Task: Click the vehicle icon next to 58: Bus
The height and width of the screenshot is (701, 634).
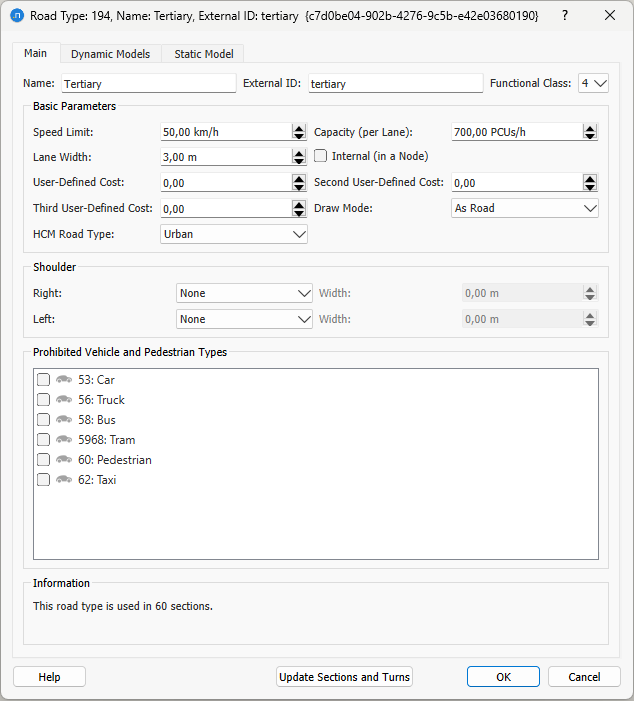Action: point(64,419)
